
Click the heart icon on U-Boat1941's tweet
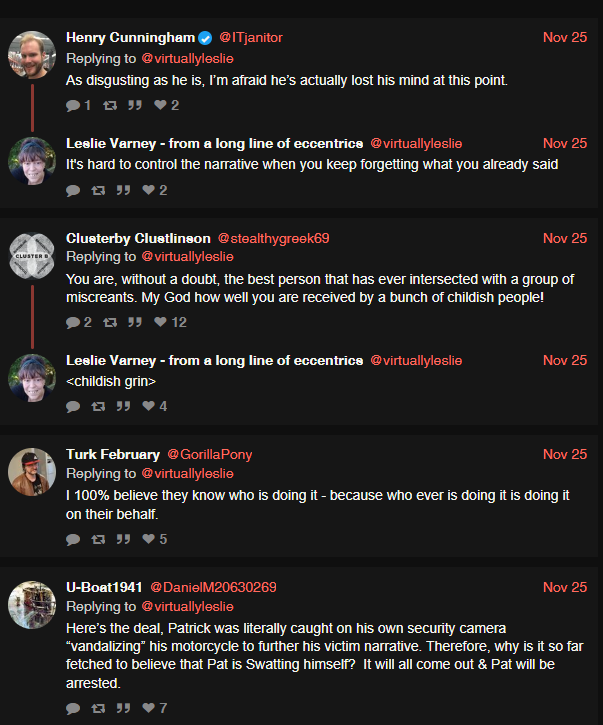148,707
